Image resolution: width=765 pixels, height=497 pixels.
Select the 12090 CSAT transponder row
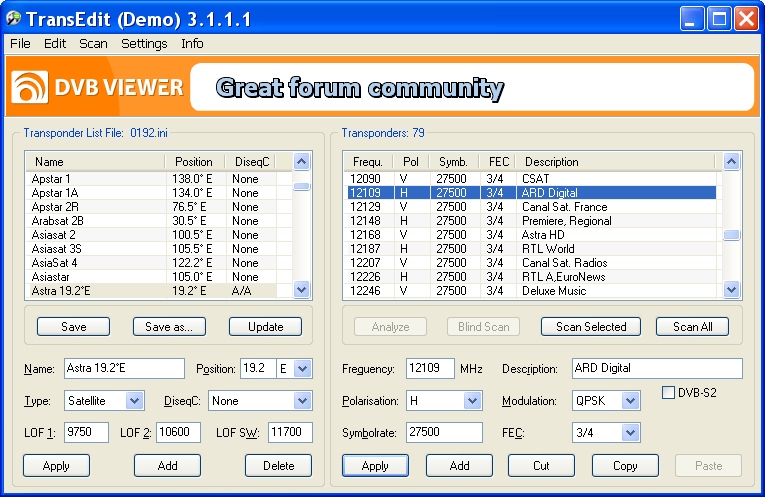(532, 179)
